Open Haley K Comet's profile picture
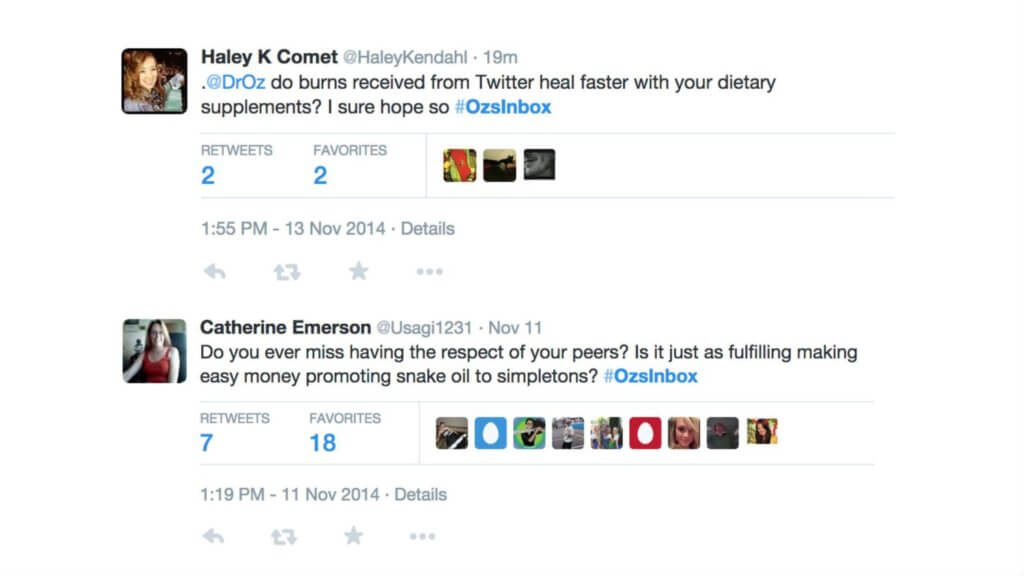This screenshot has height=576, width=1024. [x=154, y=81]
